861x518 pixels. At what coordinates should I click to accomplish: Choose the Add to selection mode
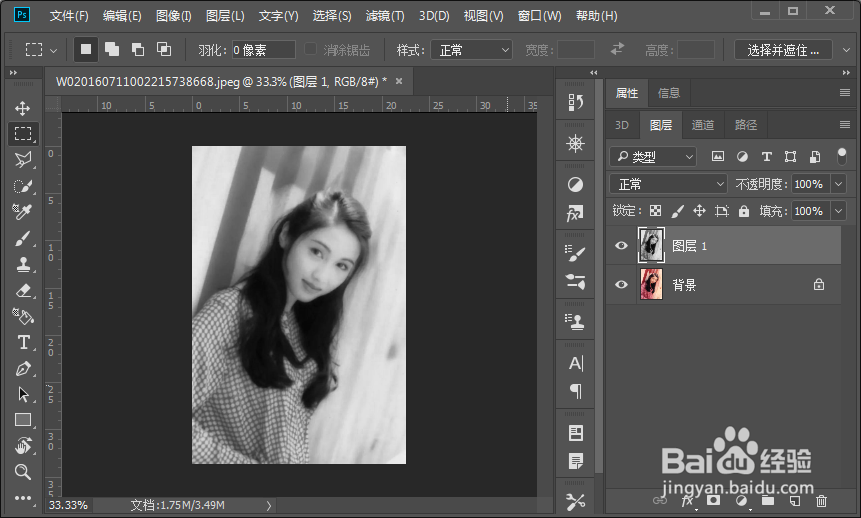point(112,49)
